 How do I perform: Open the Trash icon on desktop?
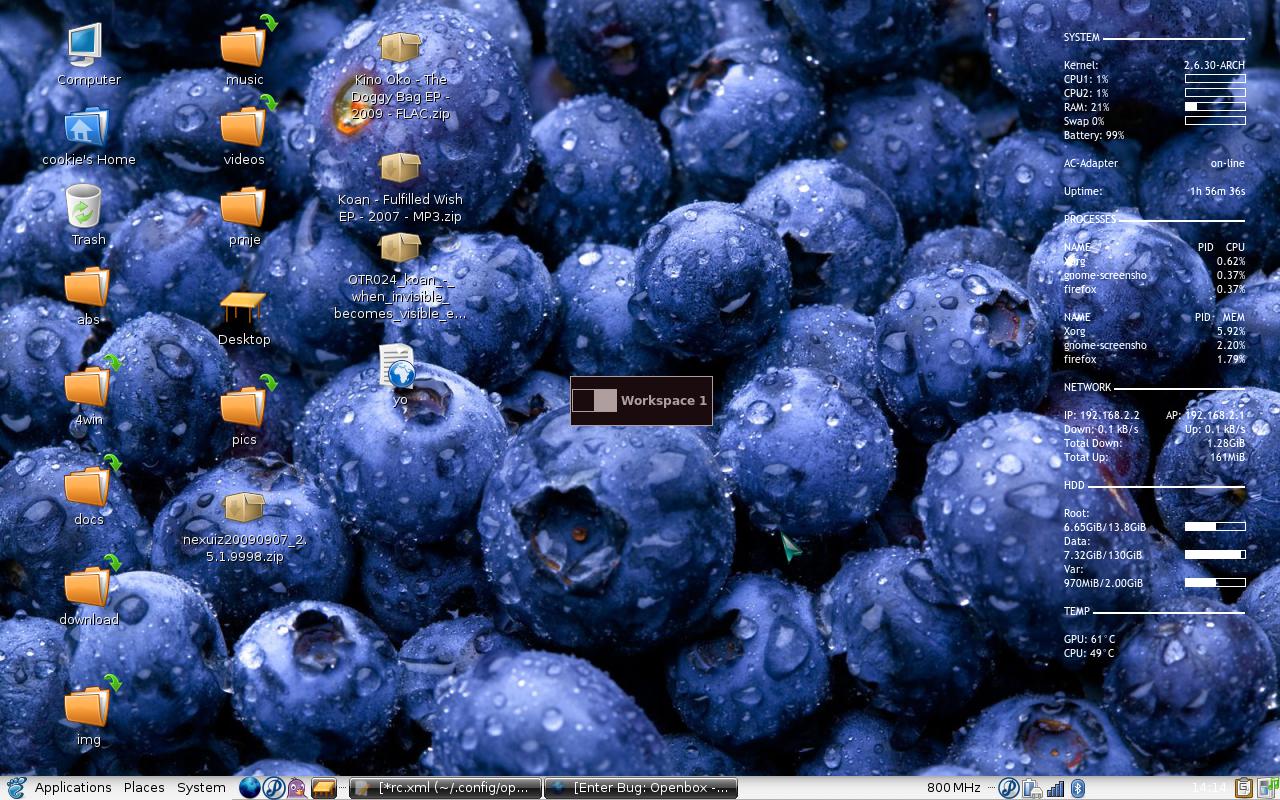85,206
